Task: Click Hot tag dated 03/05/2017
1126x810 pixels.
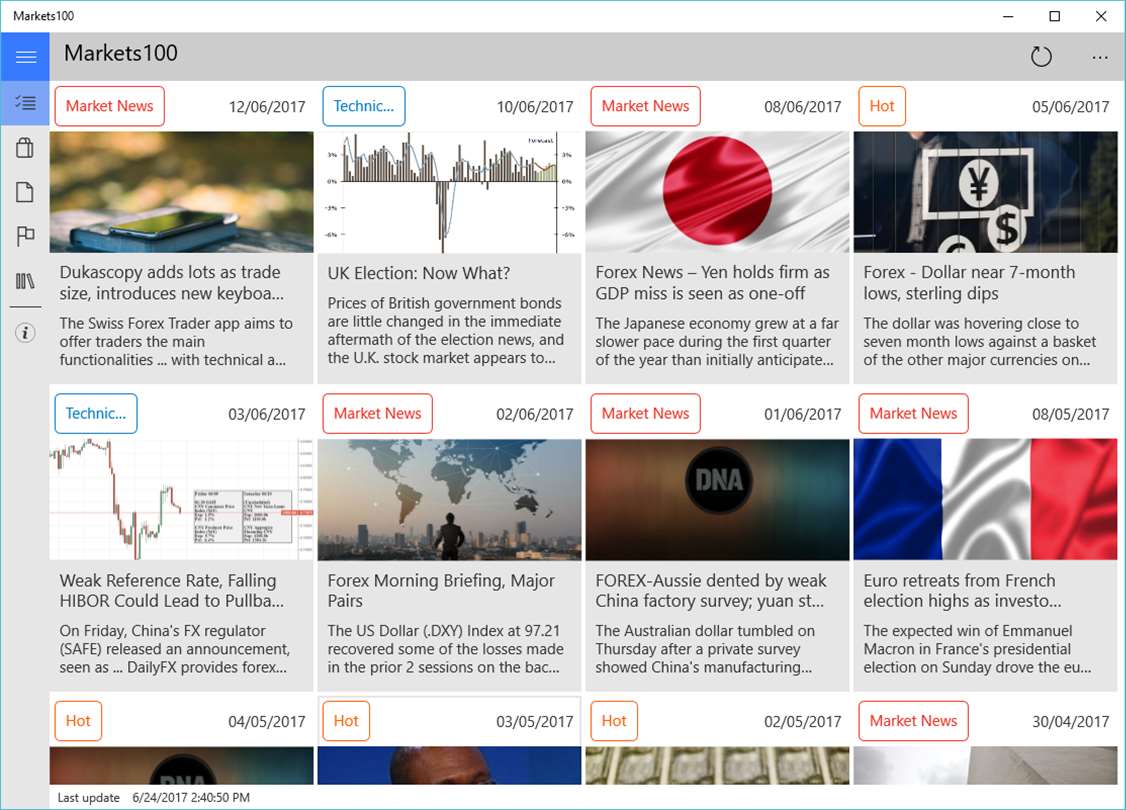Action: coord(346,721)
